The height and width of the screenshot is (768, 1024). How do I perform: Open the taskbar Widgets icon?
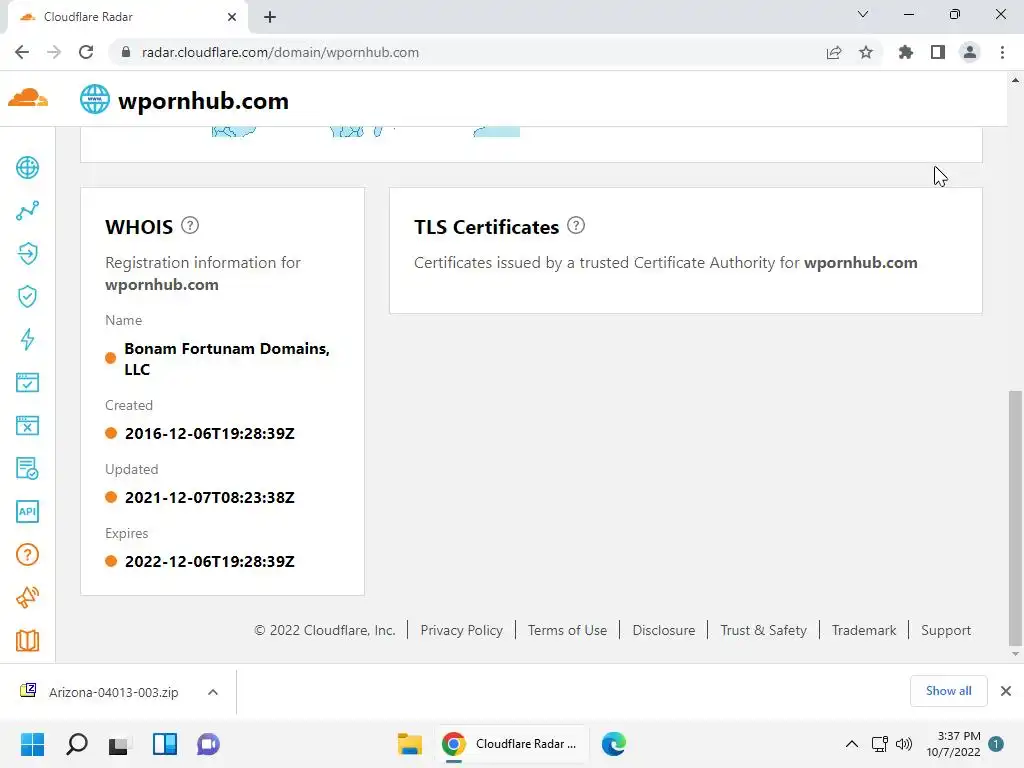pos(165,744)
